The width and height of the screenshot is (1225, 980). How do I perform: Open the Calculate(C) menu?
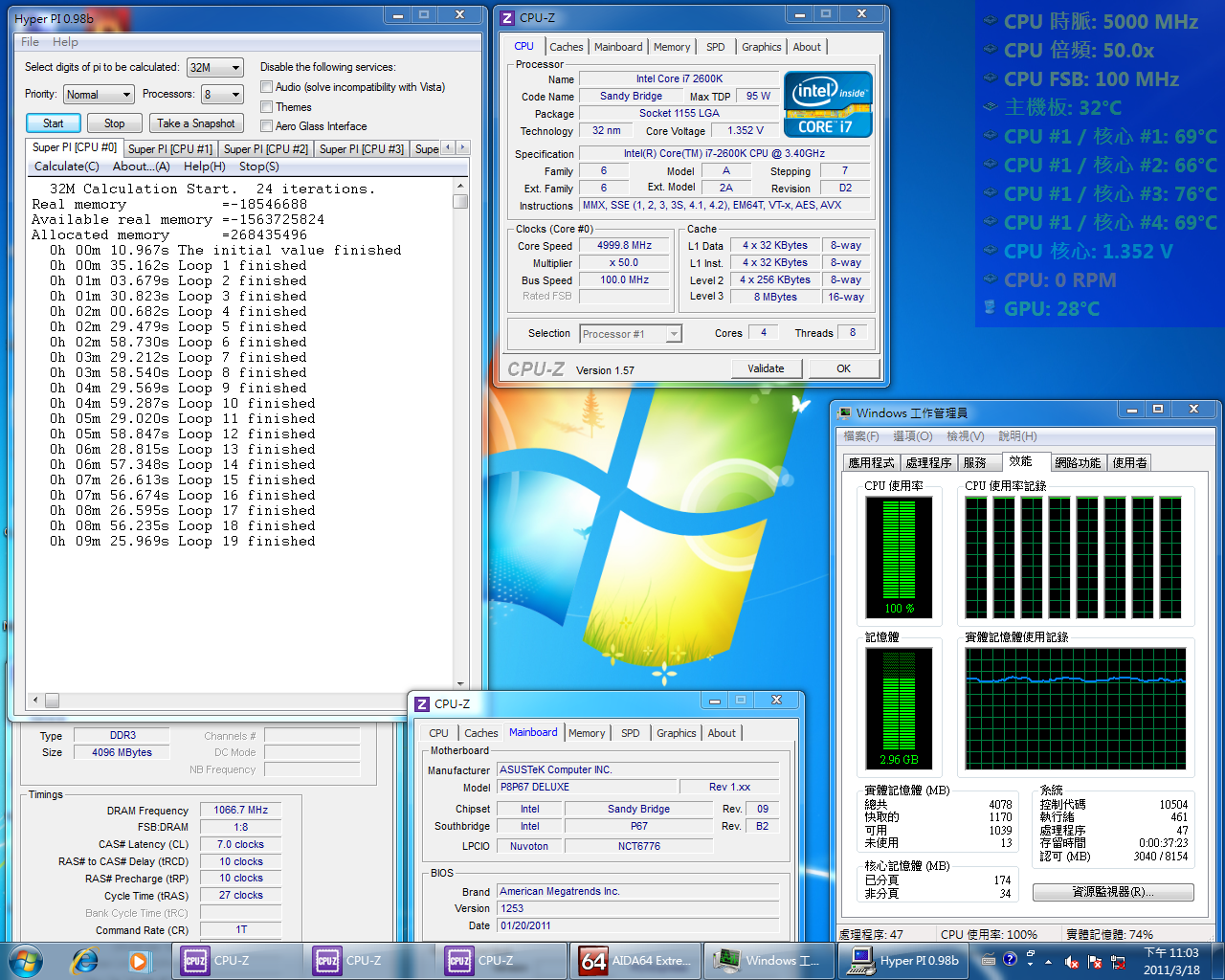tap(67, 167)
